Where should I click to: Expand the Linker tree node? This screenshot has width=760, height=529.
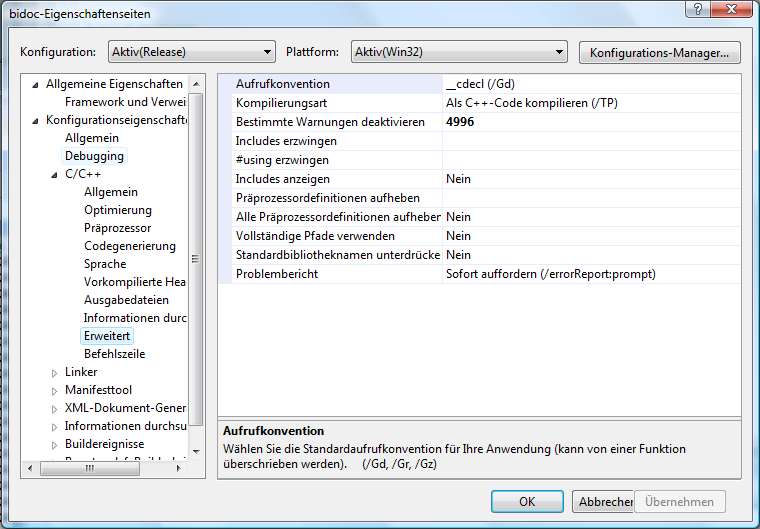pos(55,372)
